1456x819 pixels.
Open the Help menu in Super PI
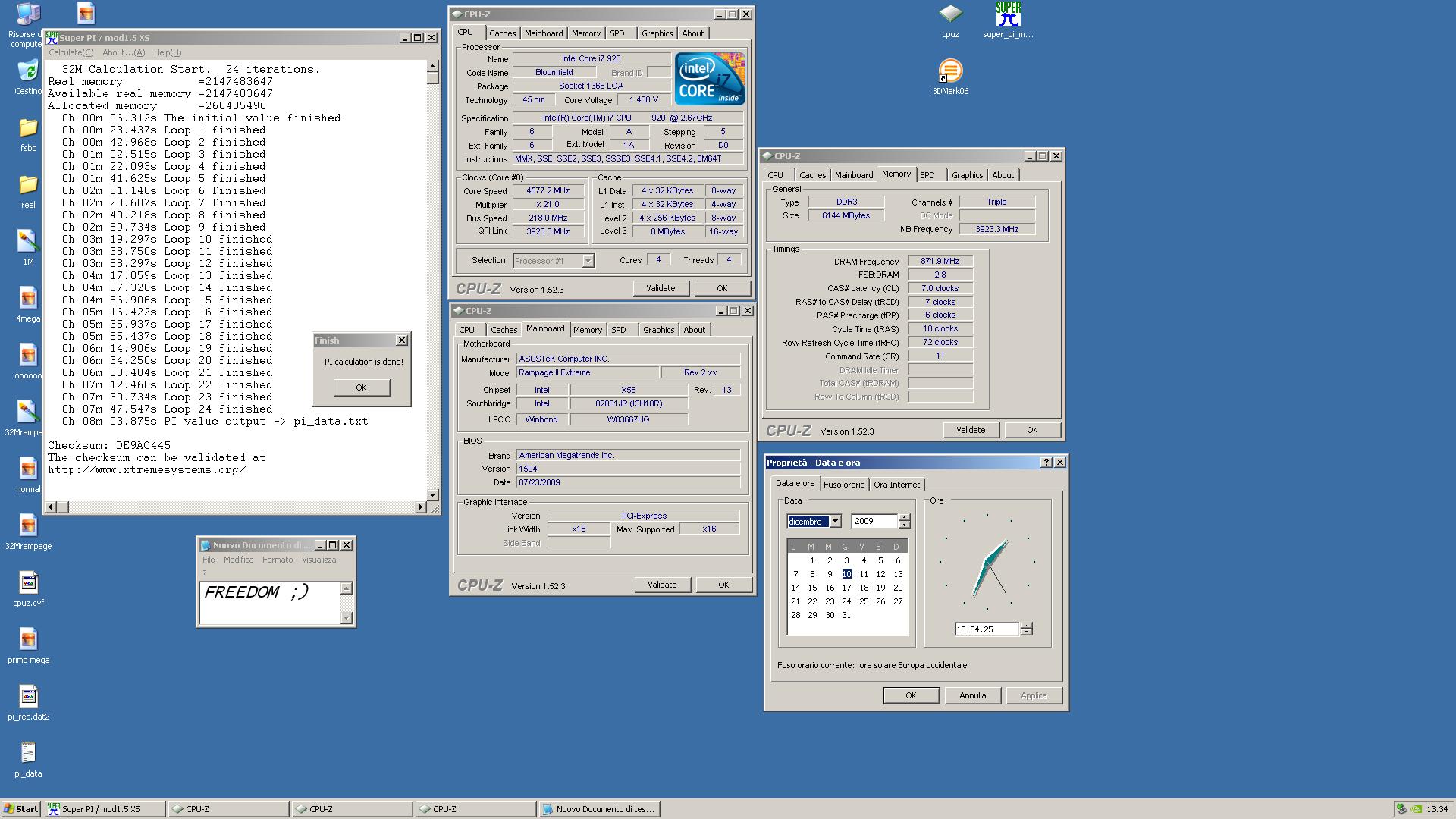coord(167,52)
